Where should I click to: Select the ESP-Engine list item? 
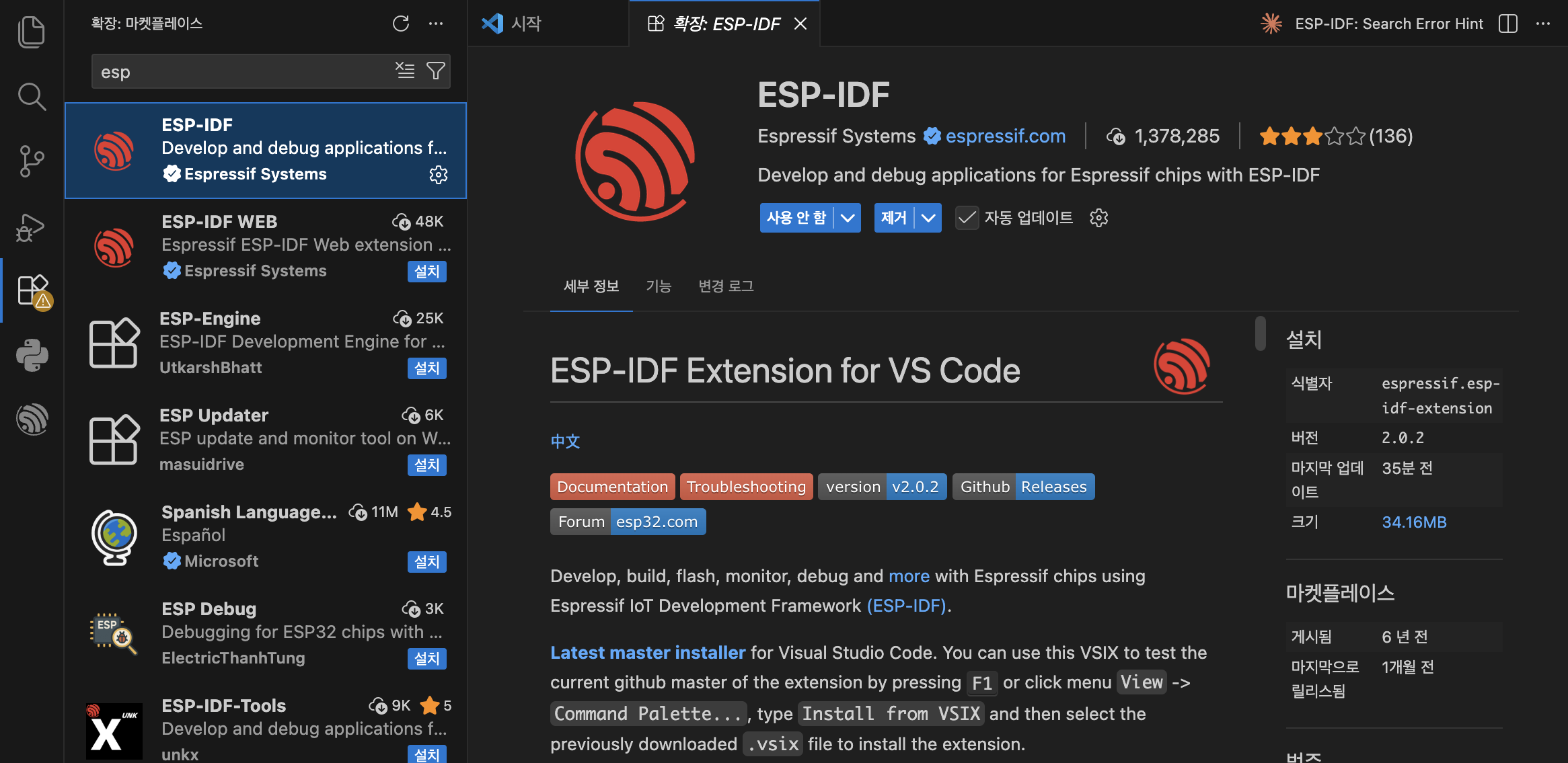coord(266,344)
